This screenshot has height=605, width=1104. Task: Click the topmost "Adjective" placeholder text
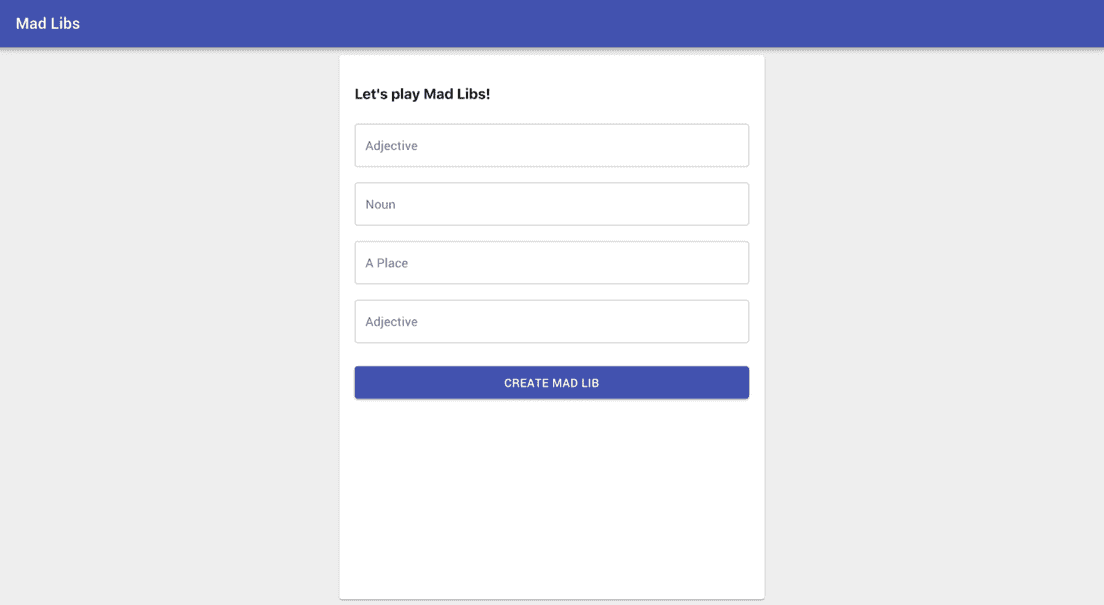coord(391,146)
